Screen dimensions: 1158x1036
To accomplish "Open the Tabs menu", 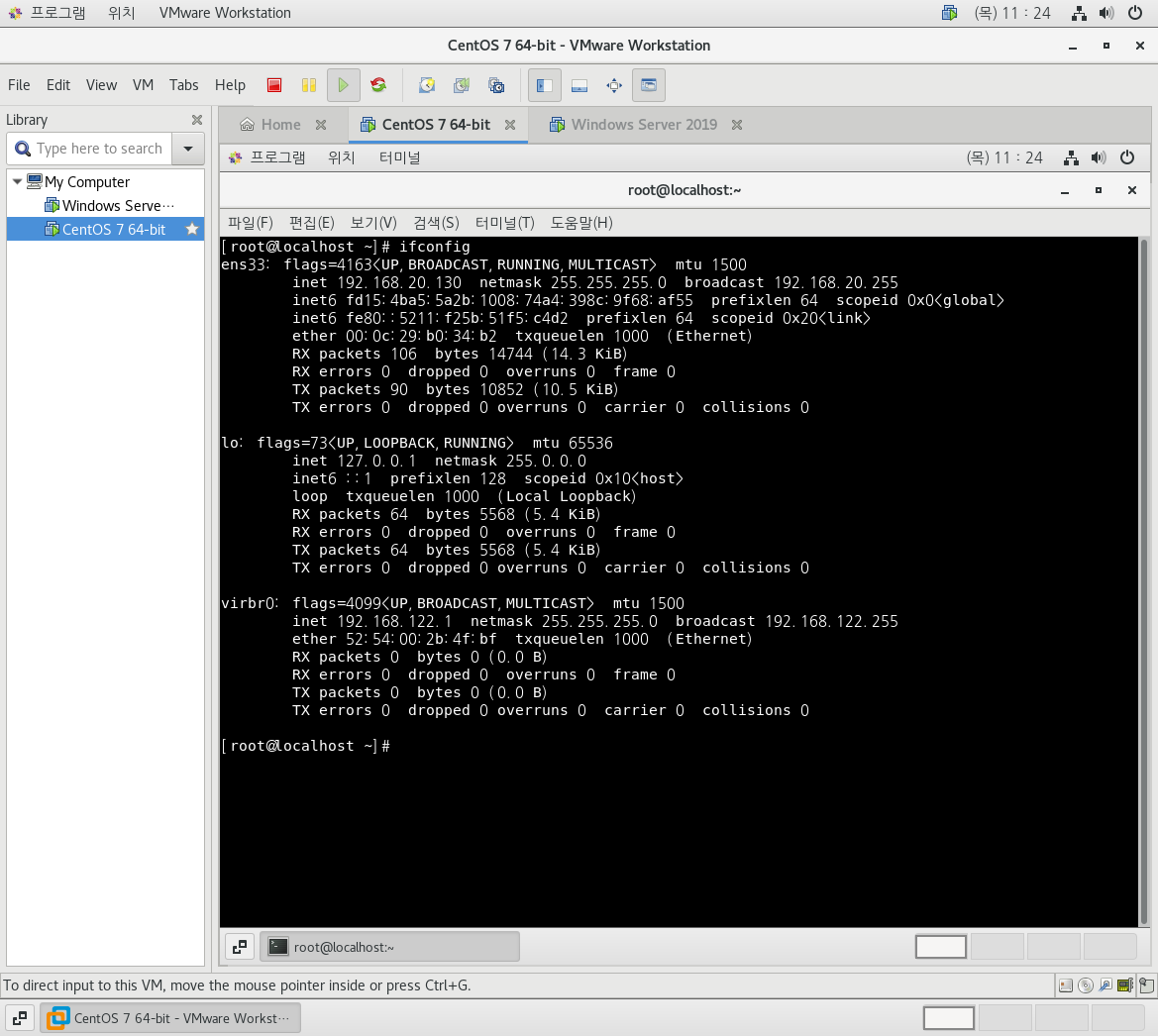I will coord(184,85).
